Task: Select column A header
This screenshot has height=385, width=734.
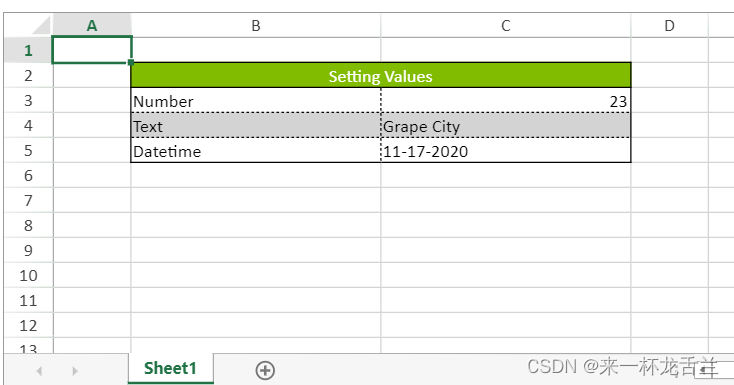Action: [92, 25]
